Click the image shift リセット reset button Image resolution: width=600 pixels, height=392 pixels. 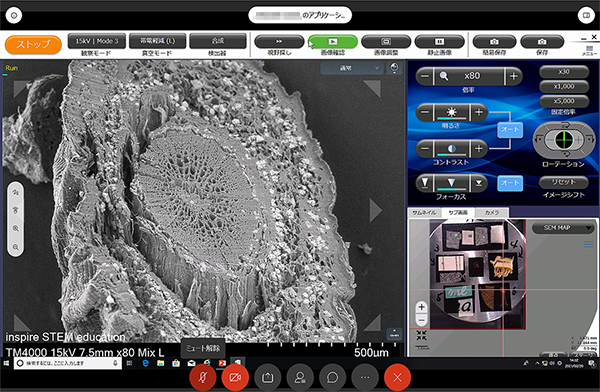click(x=563, y=182)
